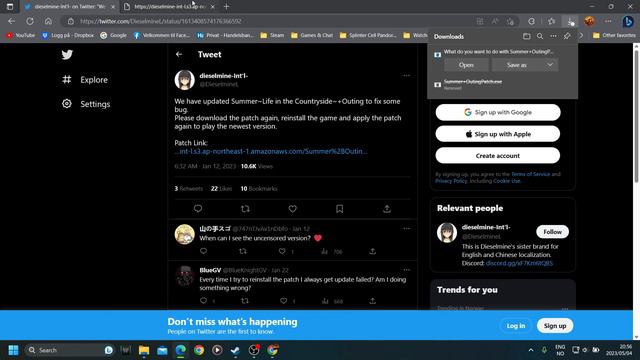The width and height of the screenshot is (640, 360).
Task: Choose Save as for the download
Action: click(x=517, y=65)
